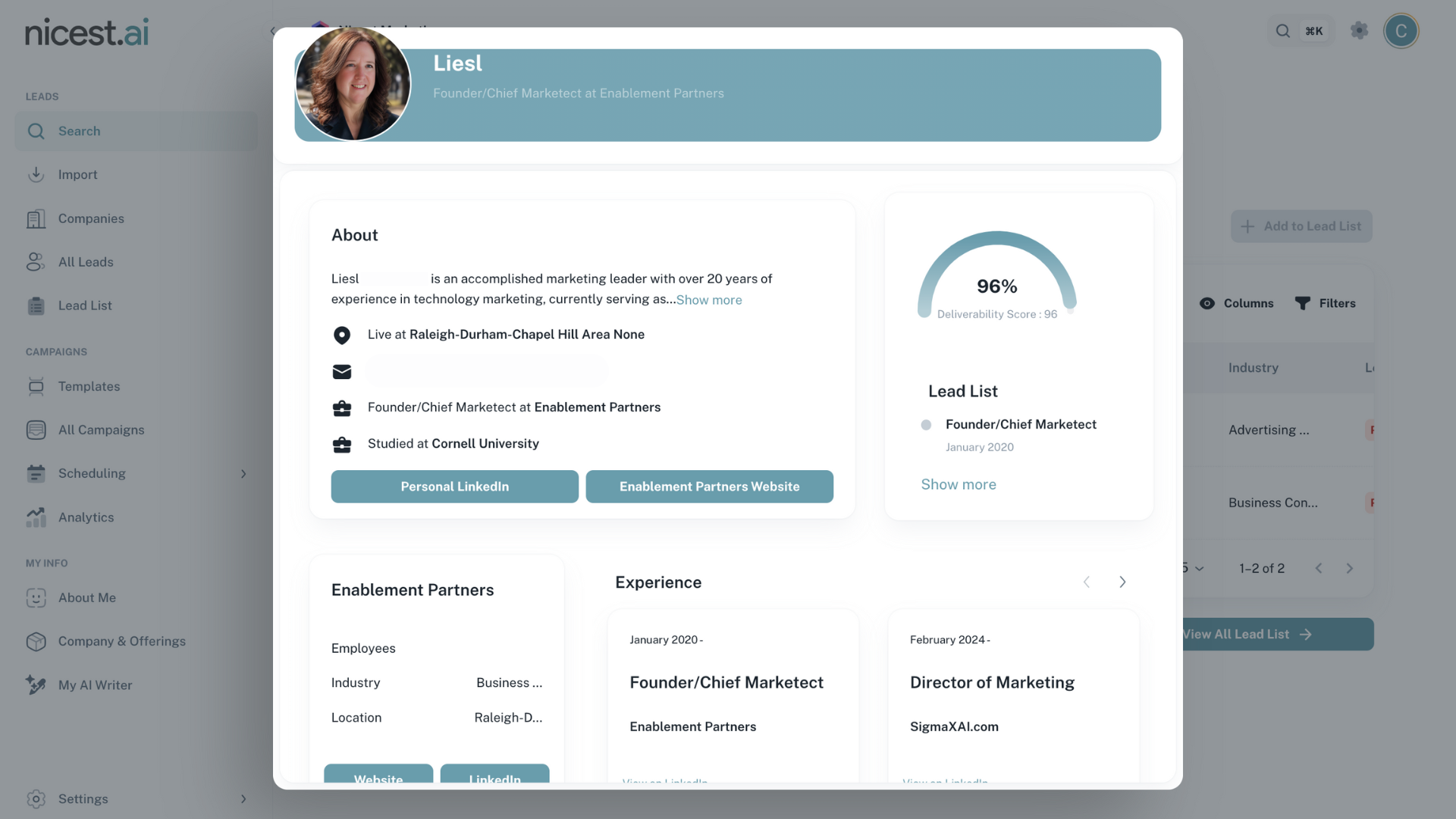Open the Filters funnel option
Image resolution: width=1456 pixels, height=819 pixels.
1325,303
